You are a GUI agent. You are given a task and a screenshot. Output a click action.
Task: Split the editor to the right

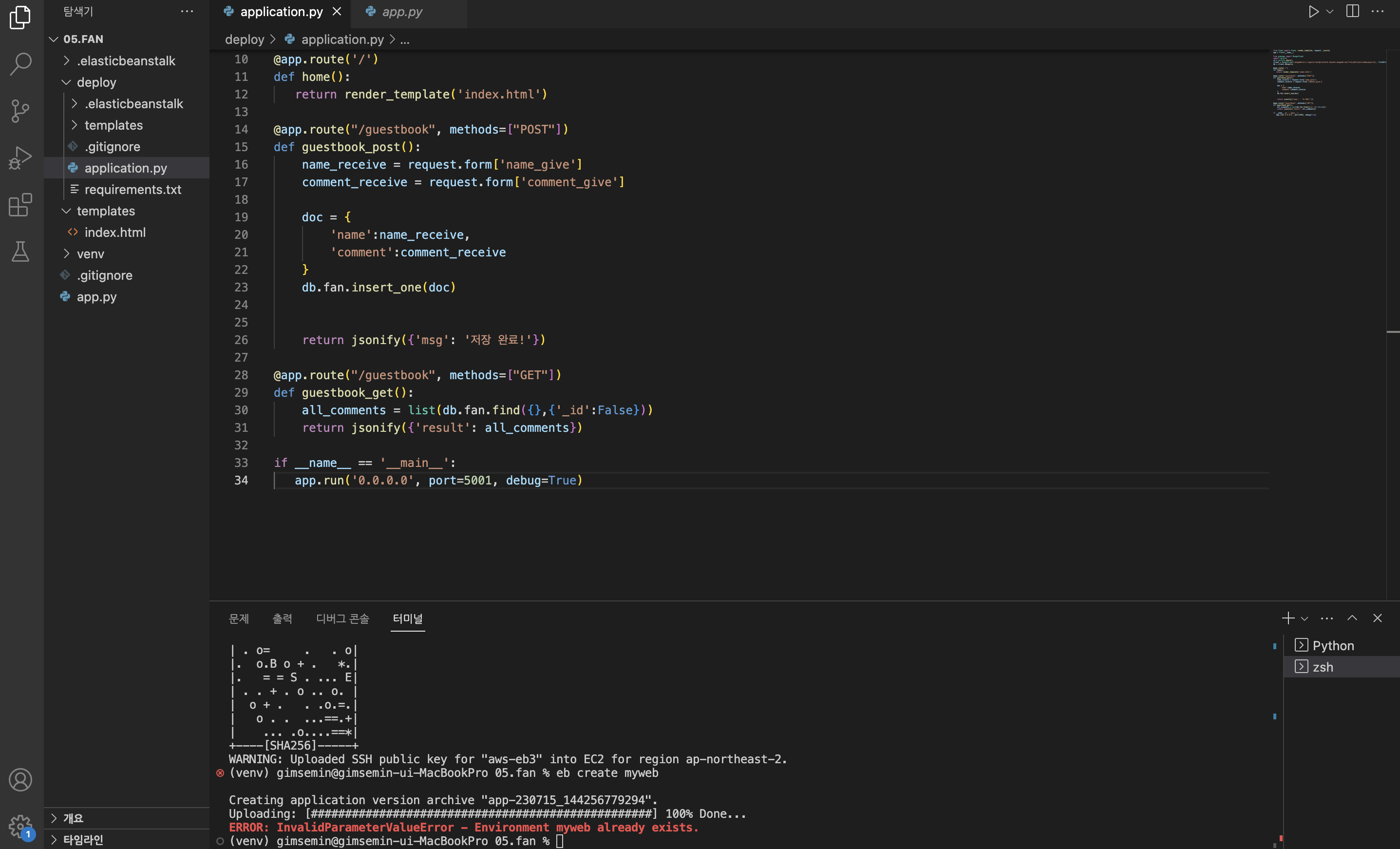(1353, 11)
